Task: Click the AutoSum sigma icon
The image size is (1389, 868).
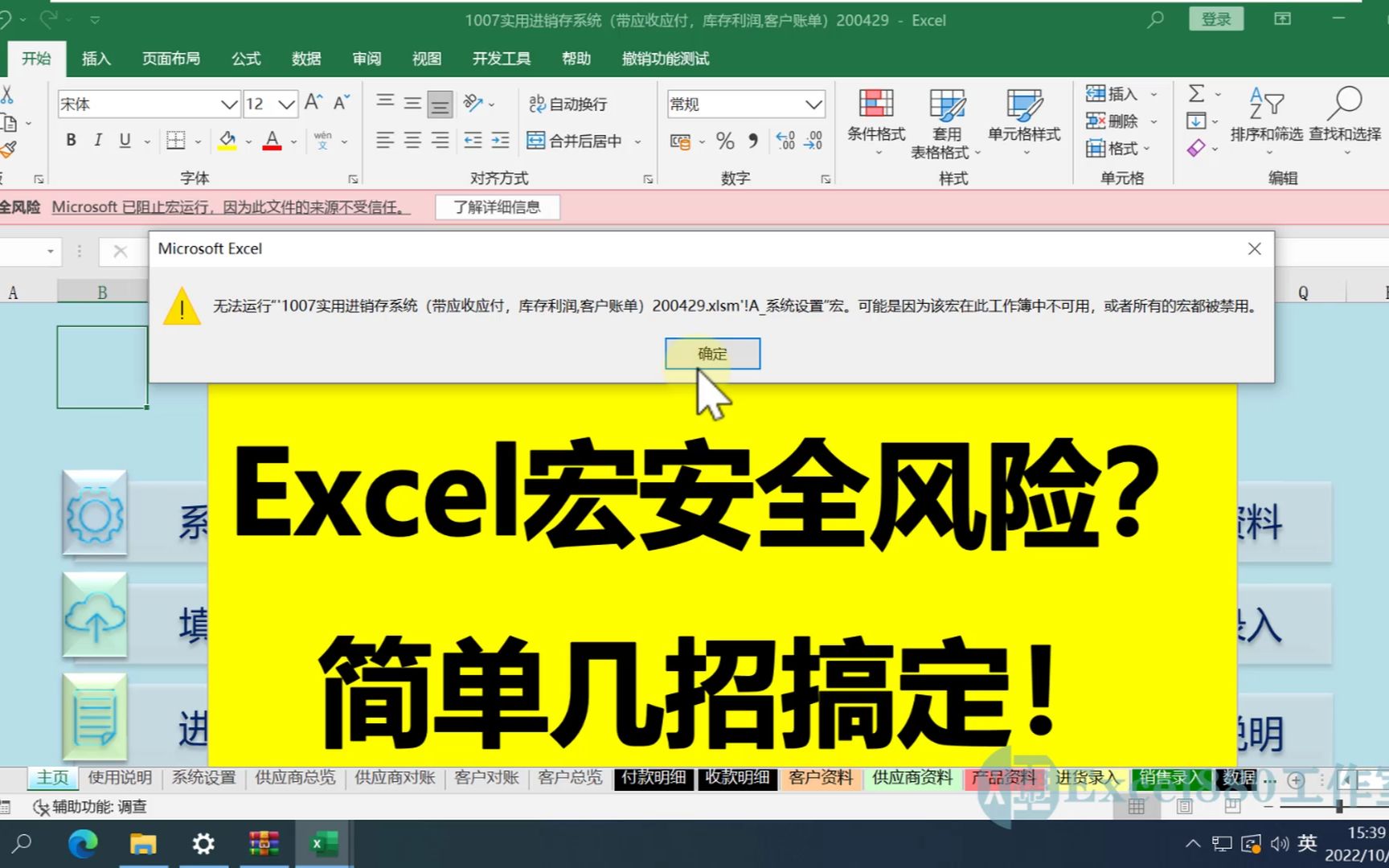Action: point(1196,94)
